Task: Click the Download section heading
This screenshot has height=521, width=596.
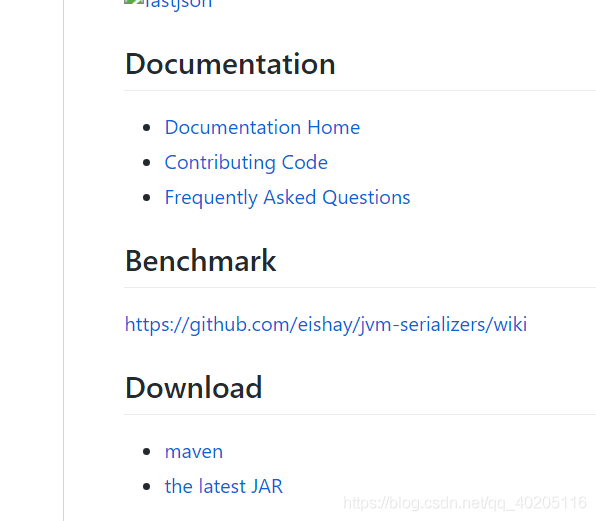Action: click(x=193, y=388)
